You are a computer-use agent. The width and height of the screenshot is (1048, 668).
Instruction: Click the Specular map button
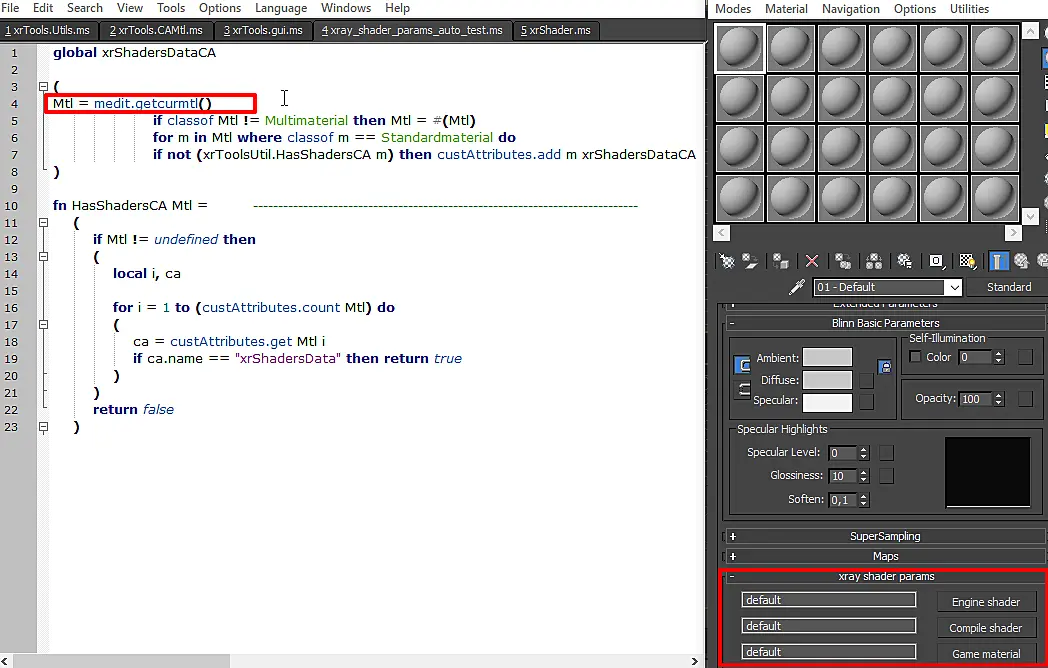tap(867, 401)
